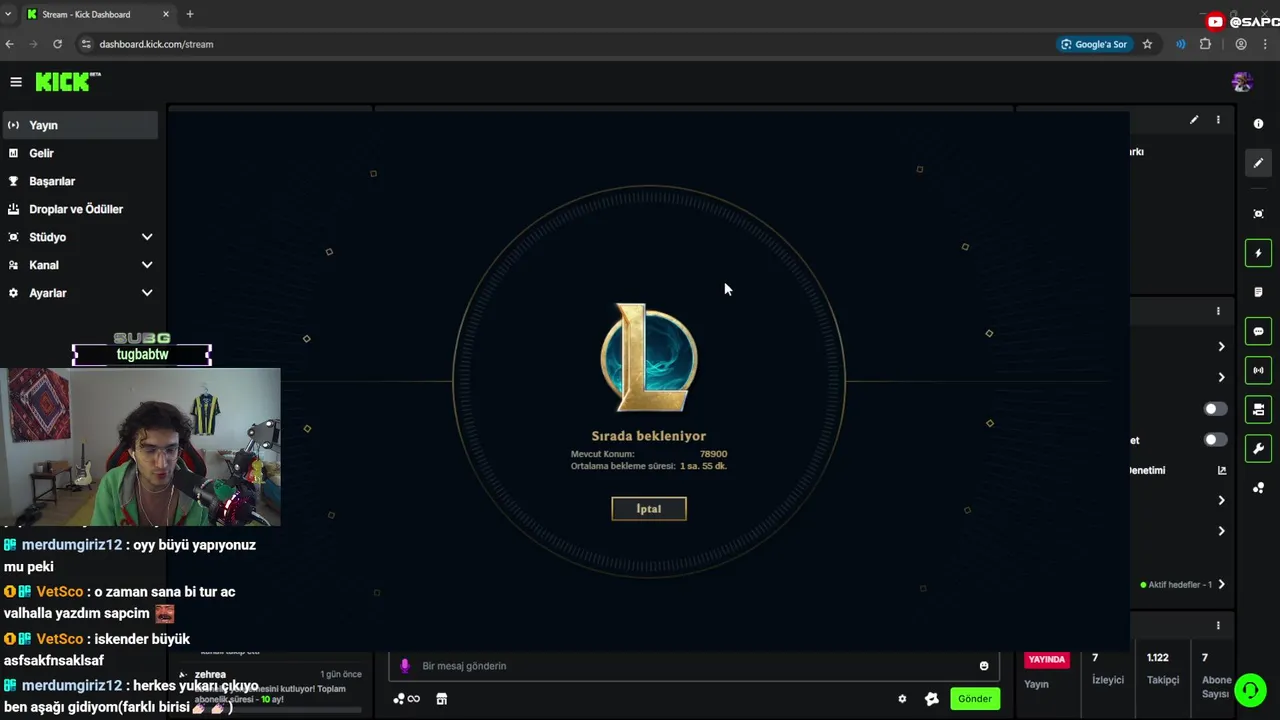The height and width of the screenshot is (720, 1280).
Task: Open first chevron row in right panel
Action: point(1221,346)
